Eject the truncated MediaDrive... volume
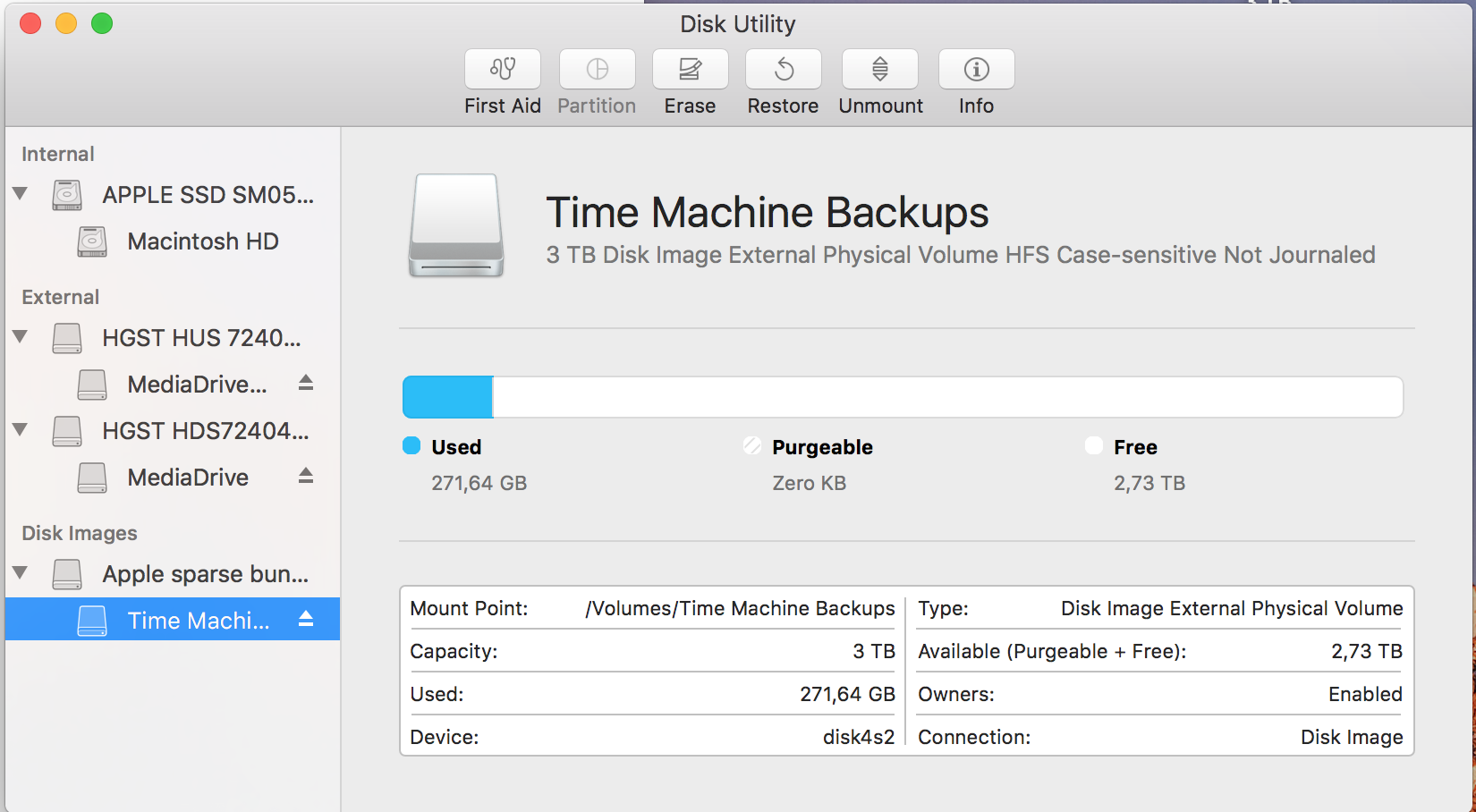Viewport: 1476px width, 812px height. click(306, 383)
